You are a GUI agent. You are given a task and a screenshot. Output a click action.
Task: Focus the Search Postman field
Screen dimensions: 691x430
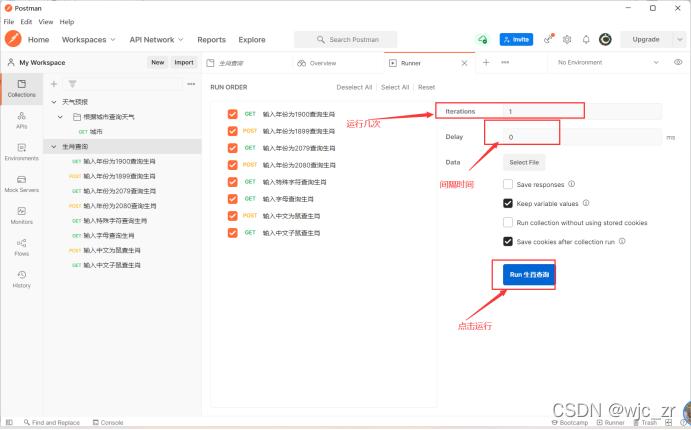pos(346,39)
